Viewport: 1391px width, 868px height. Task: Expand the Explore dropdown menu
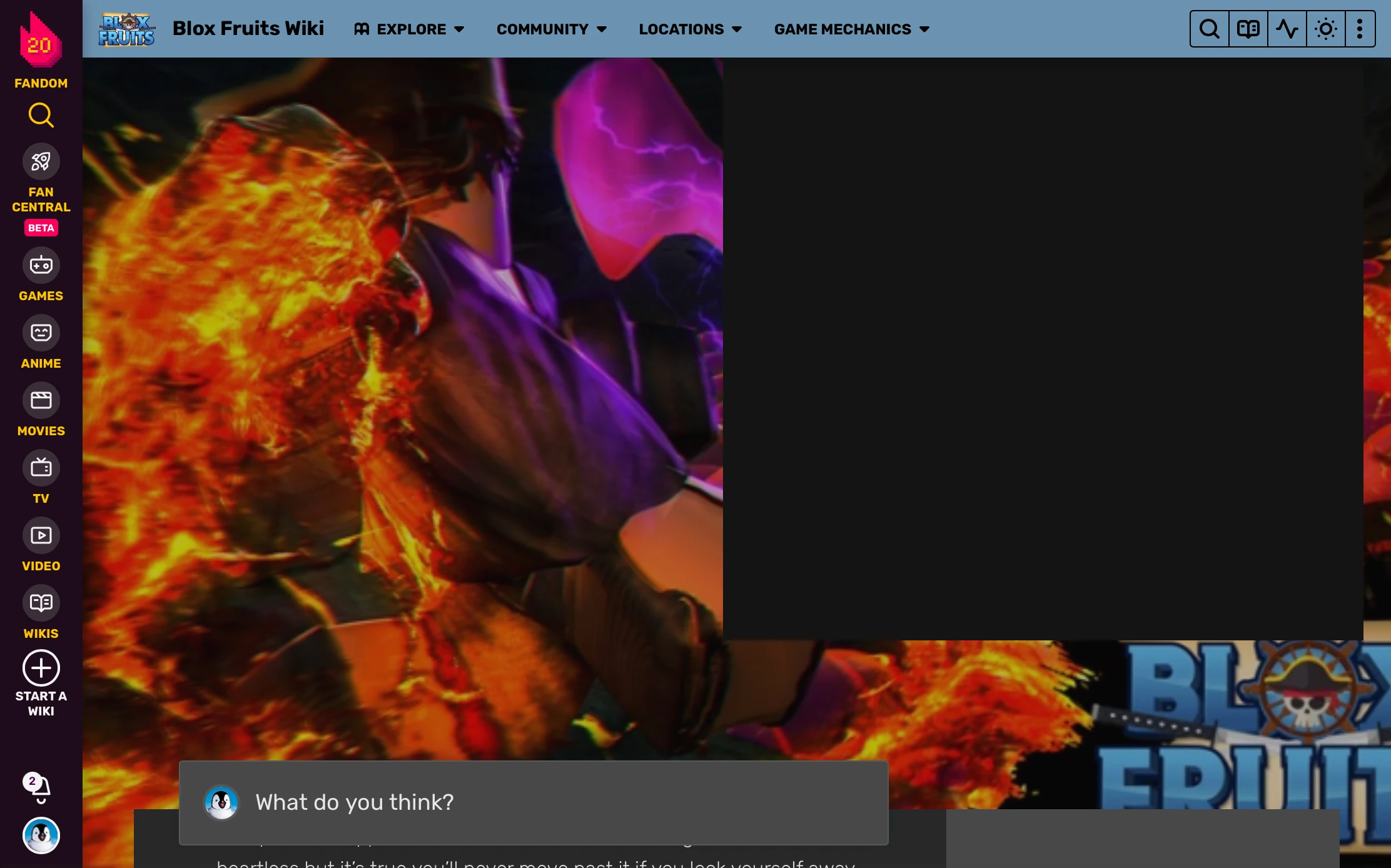(410, 29)
